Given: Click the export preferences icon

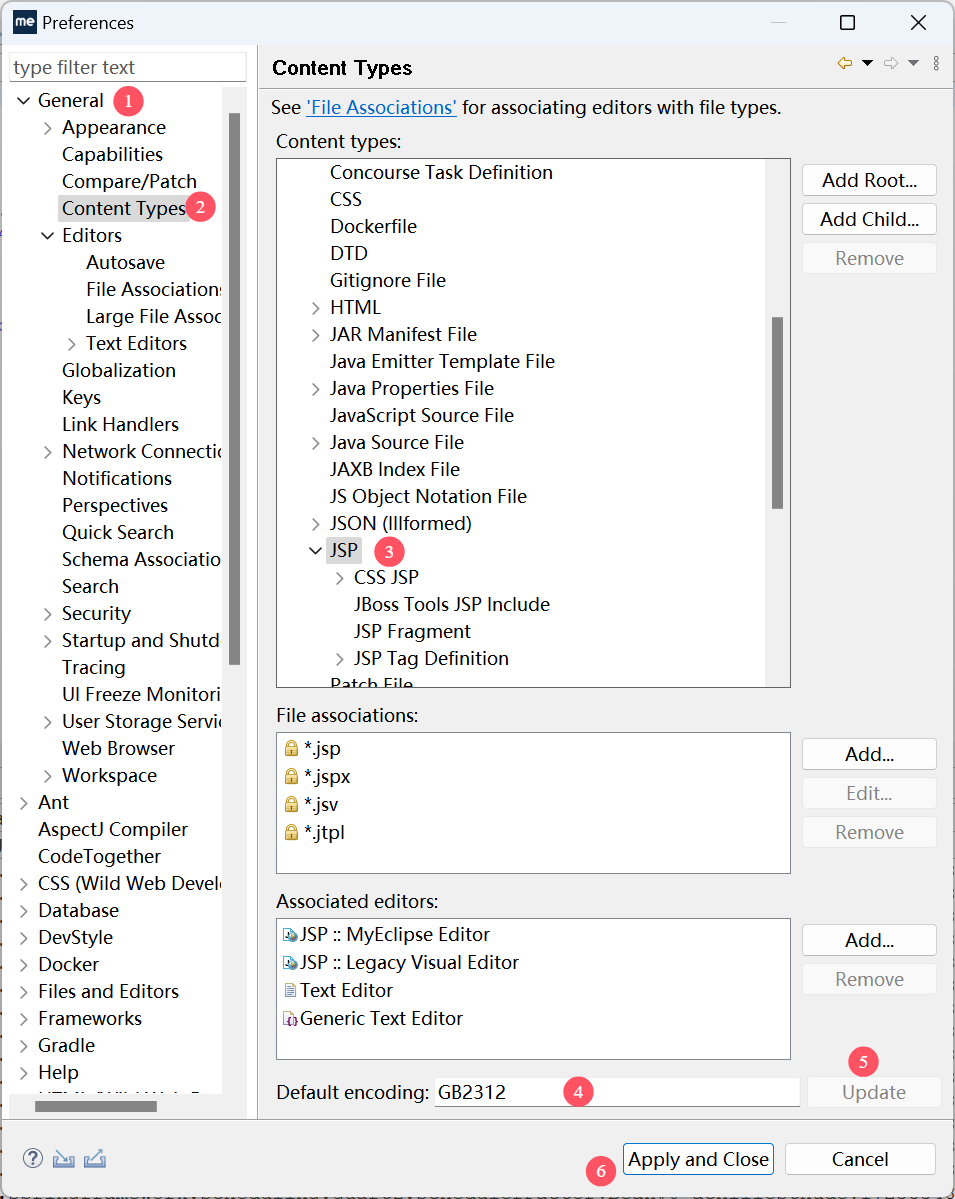Looking at the screenshot, I should pos(95,1158).
